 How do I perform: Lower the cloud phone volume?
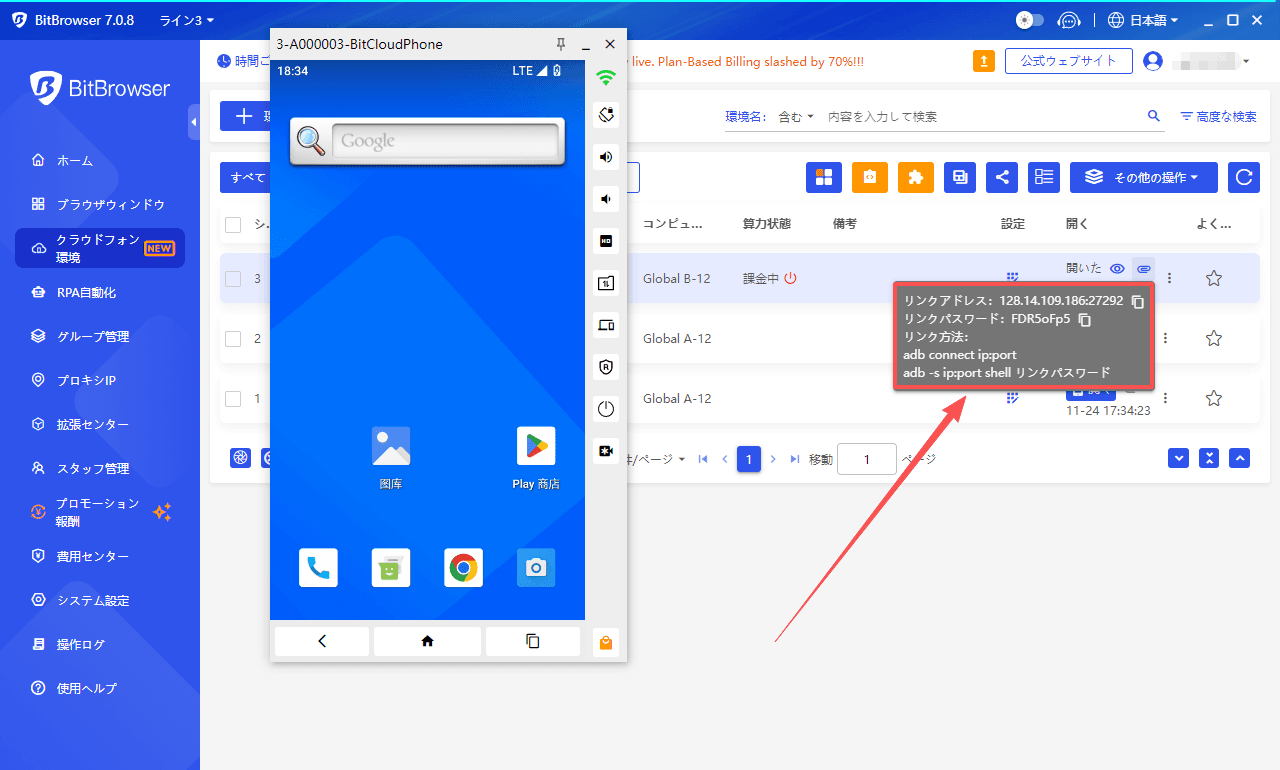click(x=606, y=199)
